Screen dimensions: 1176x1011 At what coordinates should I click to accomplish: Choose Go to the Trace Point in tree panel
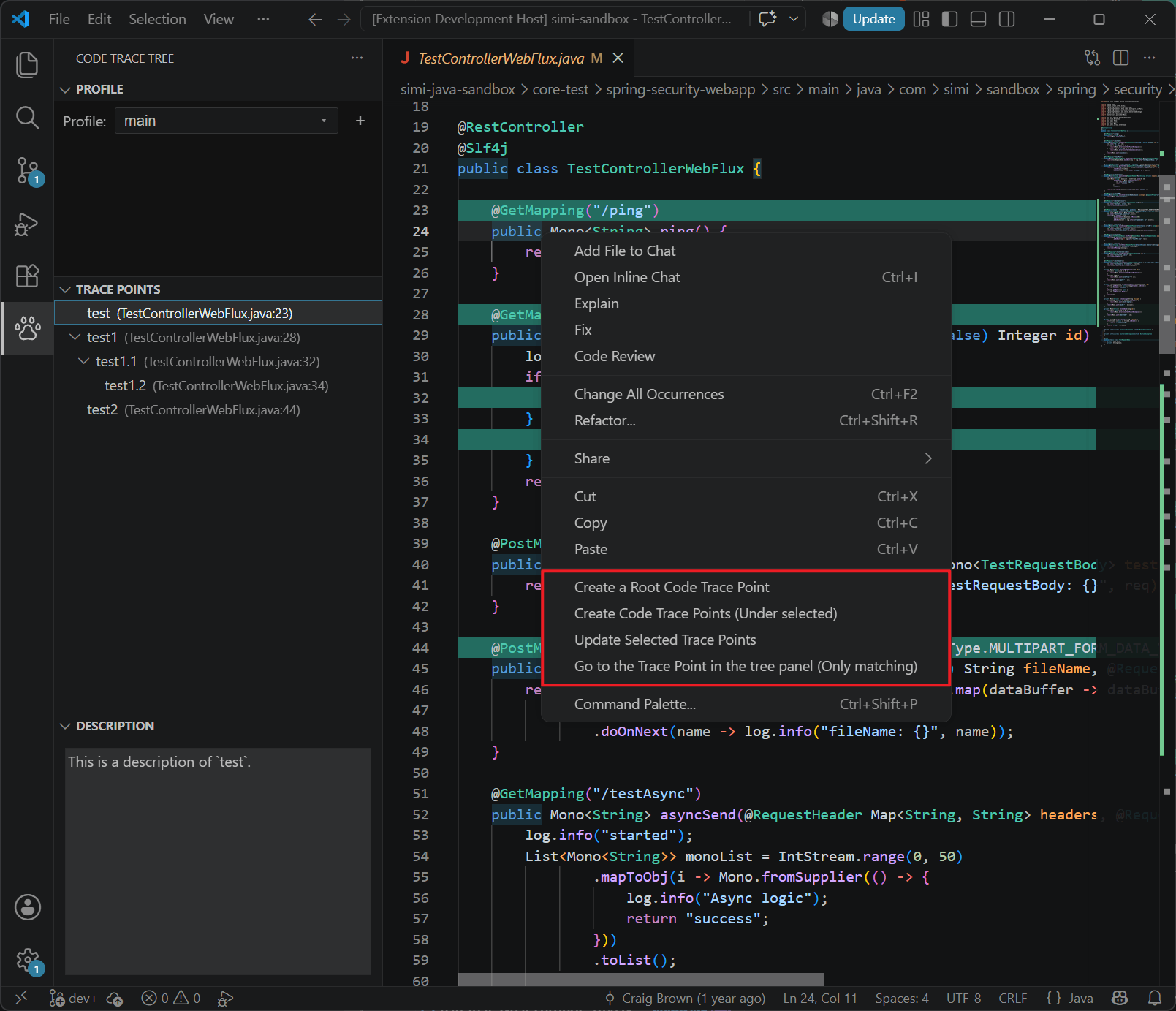746,666
